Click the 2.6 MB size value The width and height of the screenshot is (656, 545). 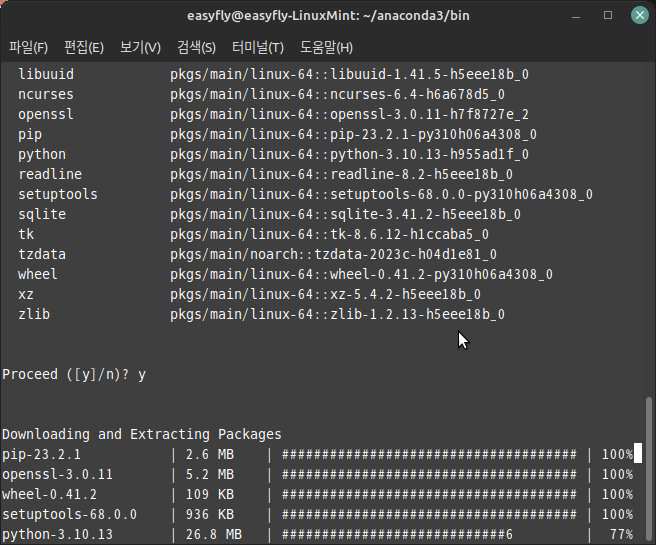click(210, 455)
